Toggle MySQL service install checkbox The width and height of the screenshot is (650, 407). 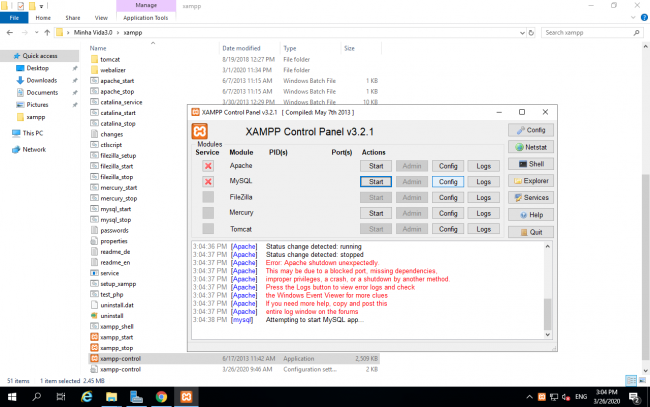(208, 182)
